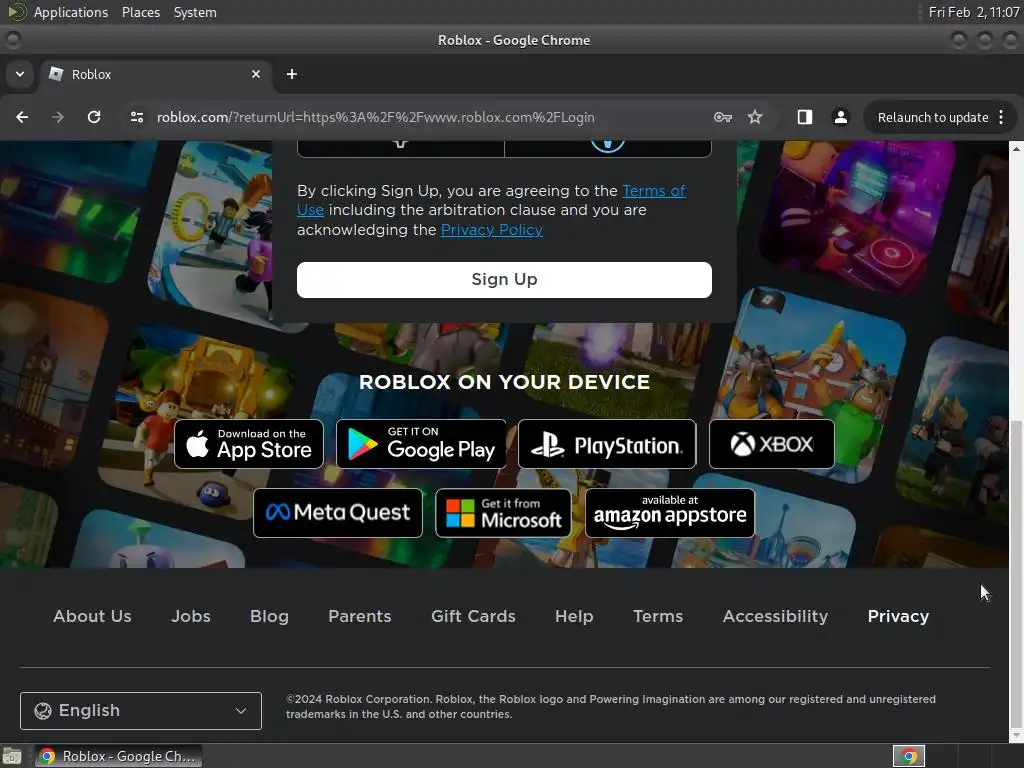This screenshot has width=1024, height=768.
Task: Click the scrollbar down arrow
Action: click(1016, 735)
